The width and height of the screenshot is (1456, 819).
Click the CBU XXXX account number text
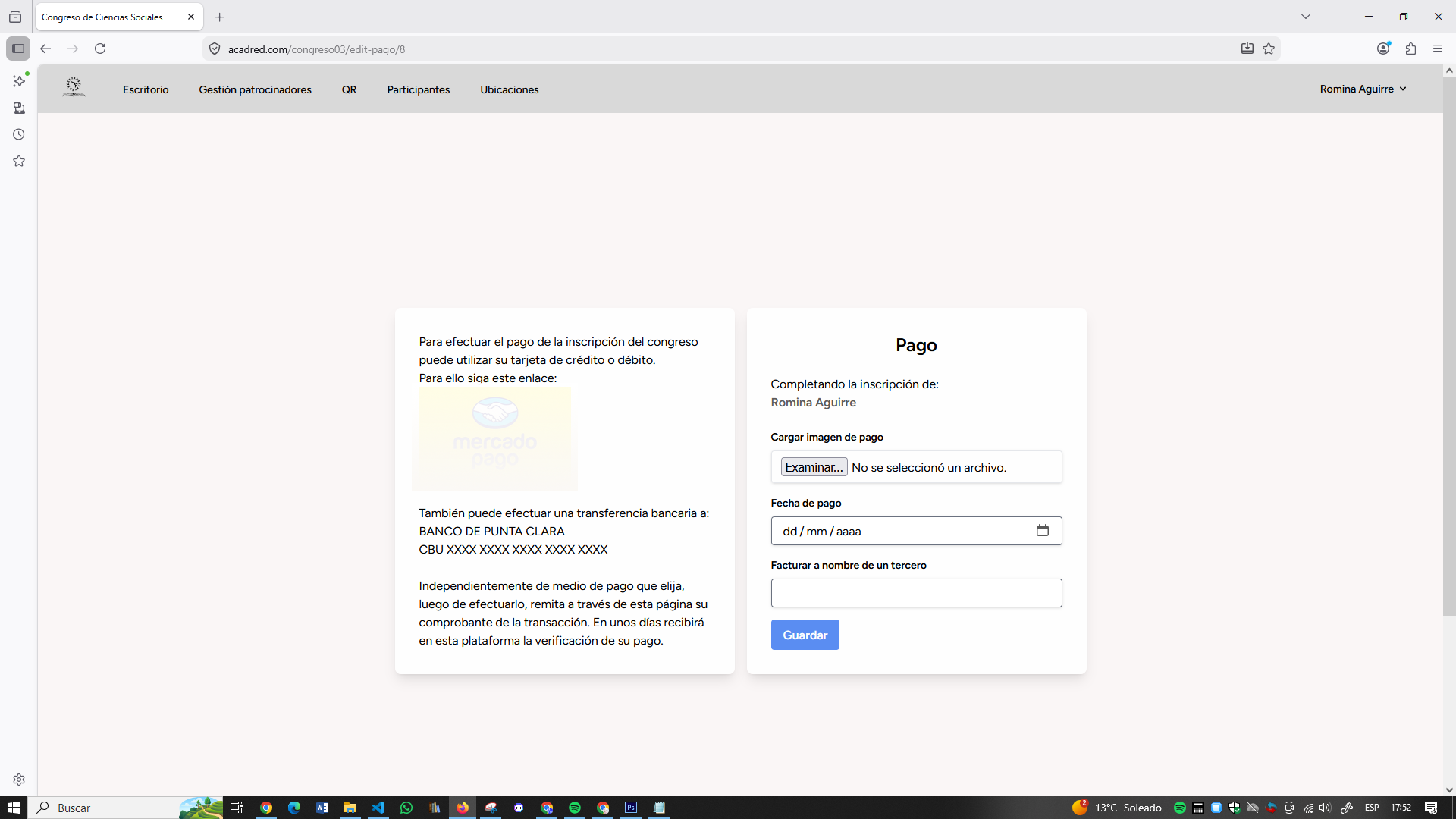coord(513,550)
